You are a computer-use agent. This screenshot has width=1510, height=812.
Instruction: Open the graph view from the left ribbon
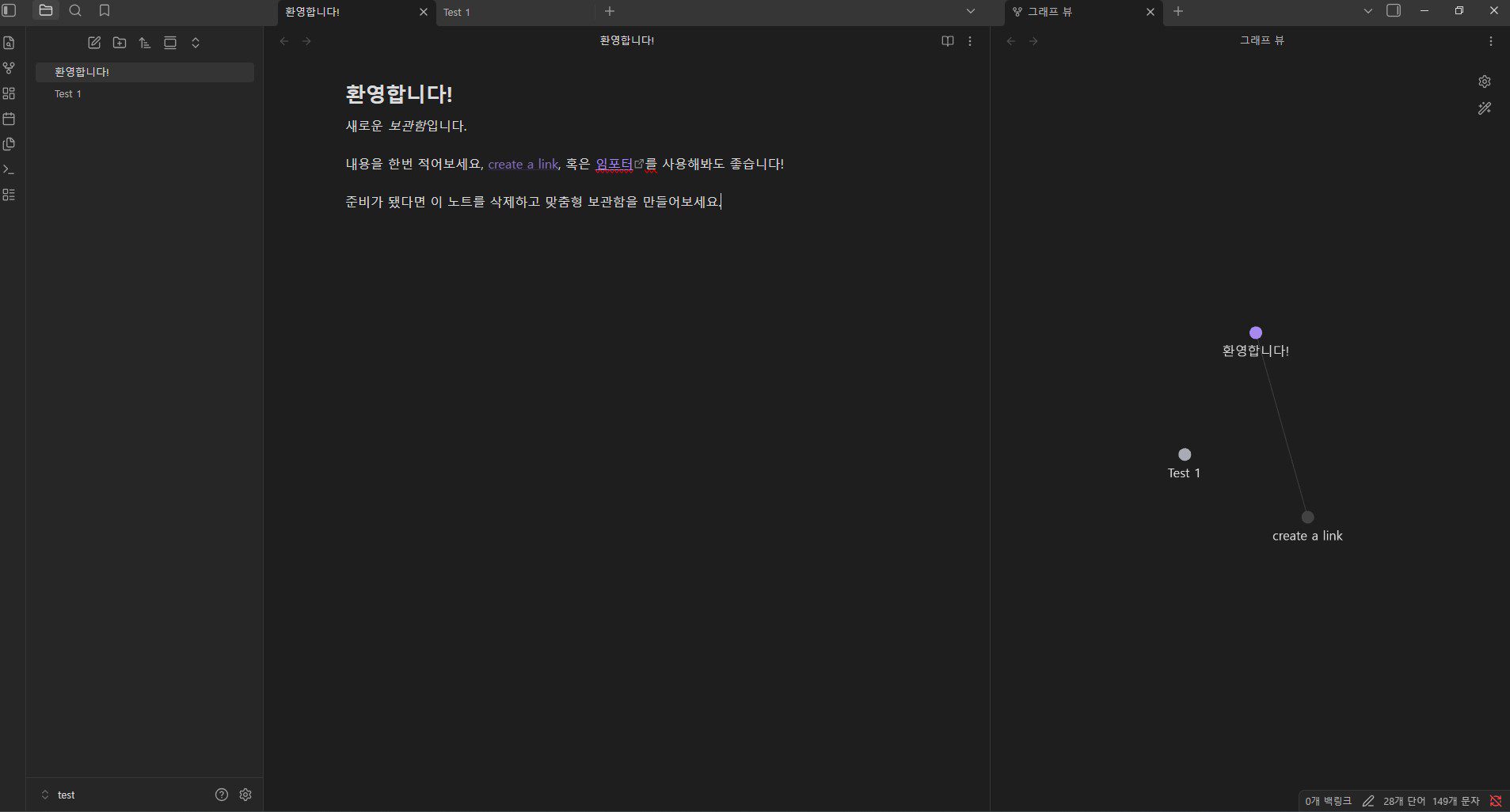click(9, 68)
